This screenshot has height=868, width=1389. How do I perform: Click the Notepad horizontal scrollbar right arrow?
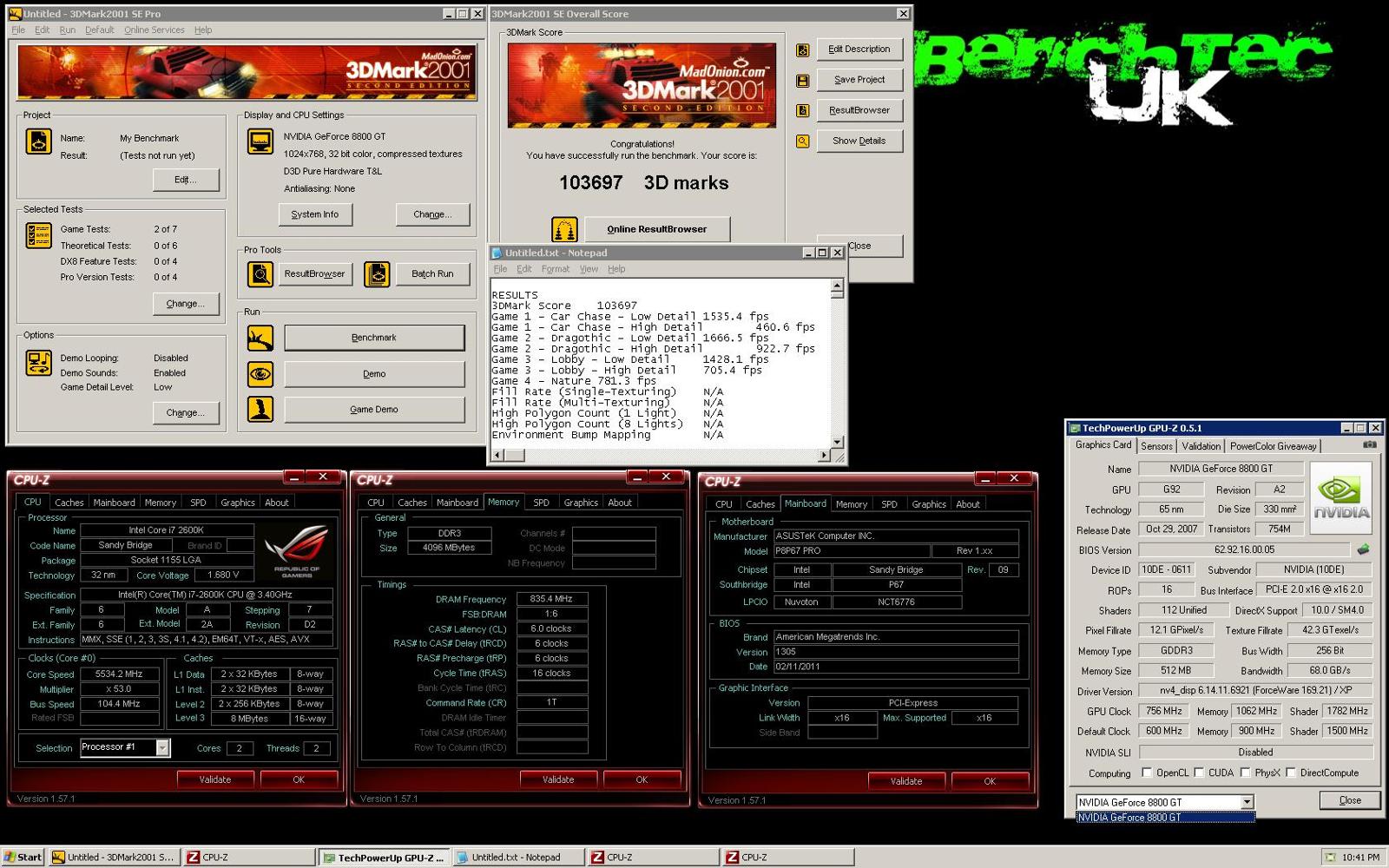[x=824, y=455]
